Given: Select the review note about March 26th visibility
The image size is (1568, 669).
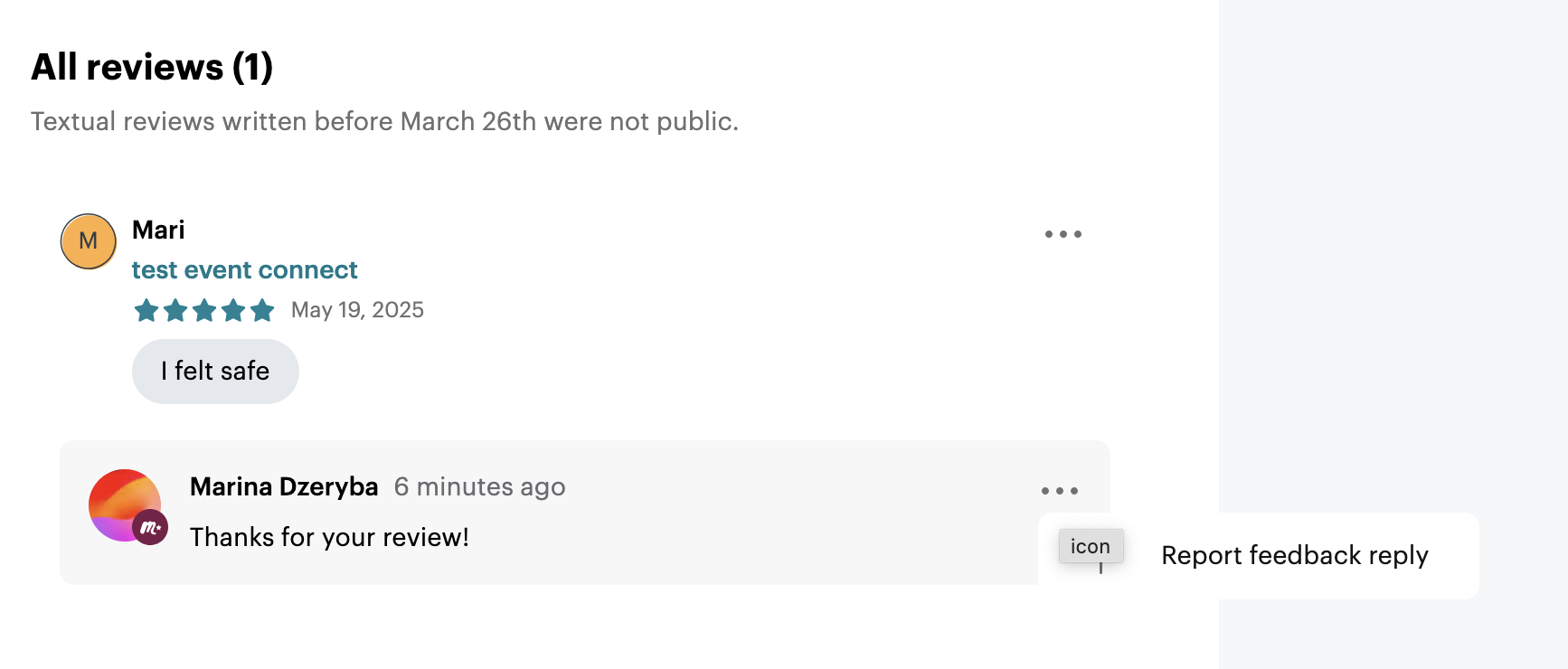Looking at the screenshot, I should (384, 120).
